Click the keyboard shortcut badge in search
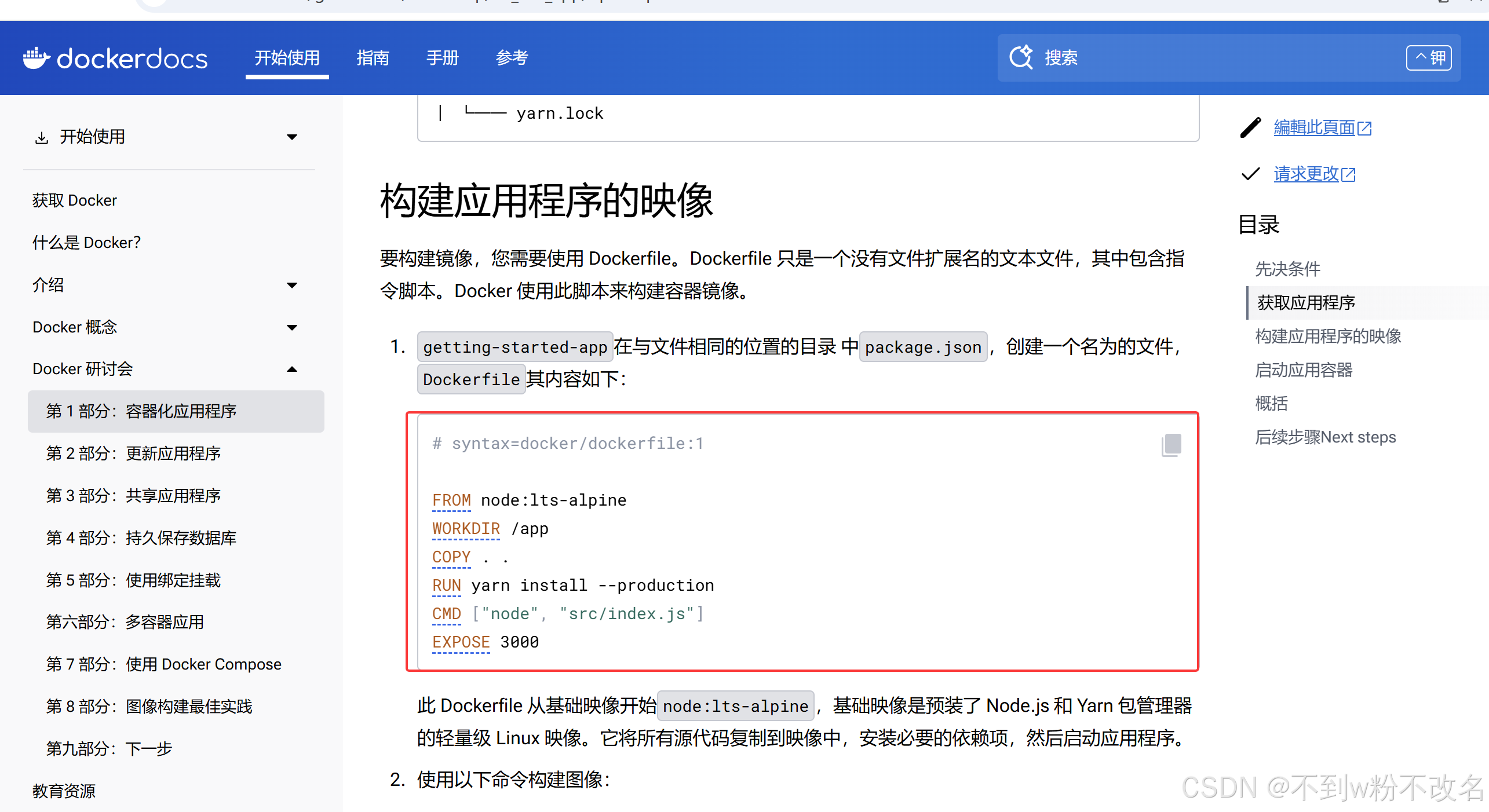The image size is (1489, 812). pos(1429,57)
